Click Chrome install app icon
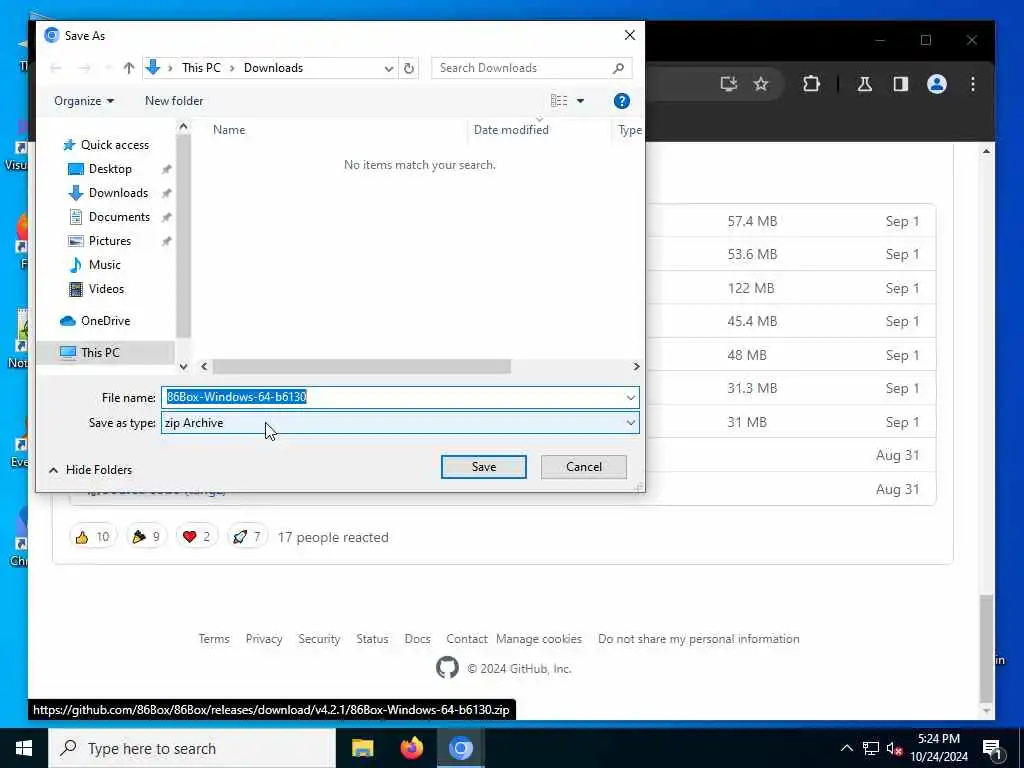This screenshot has height=768, width=1024. (x=729, y=84)
